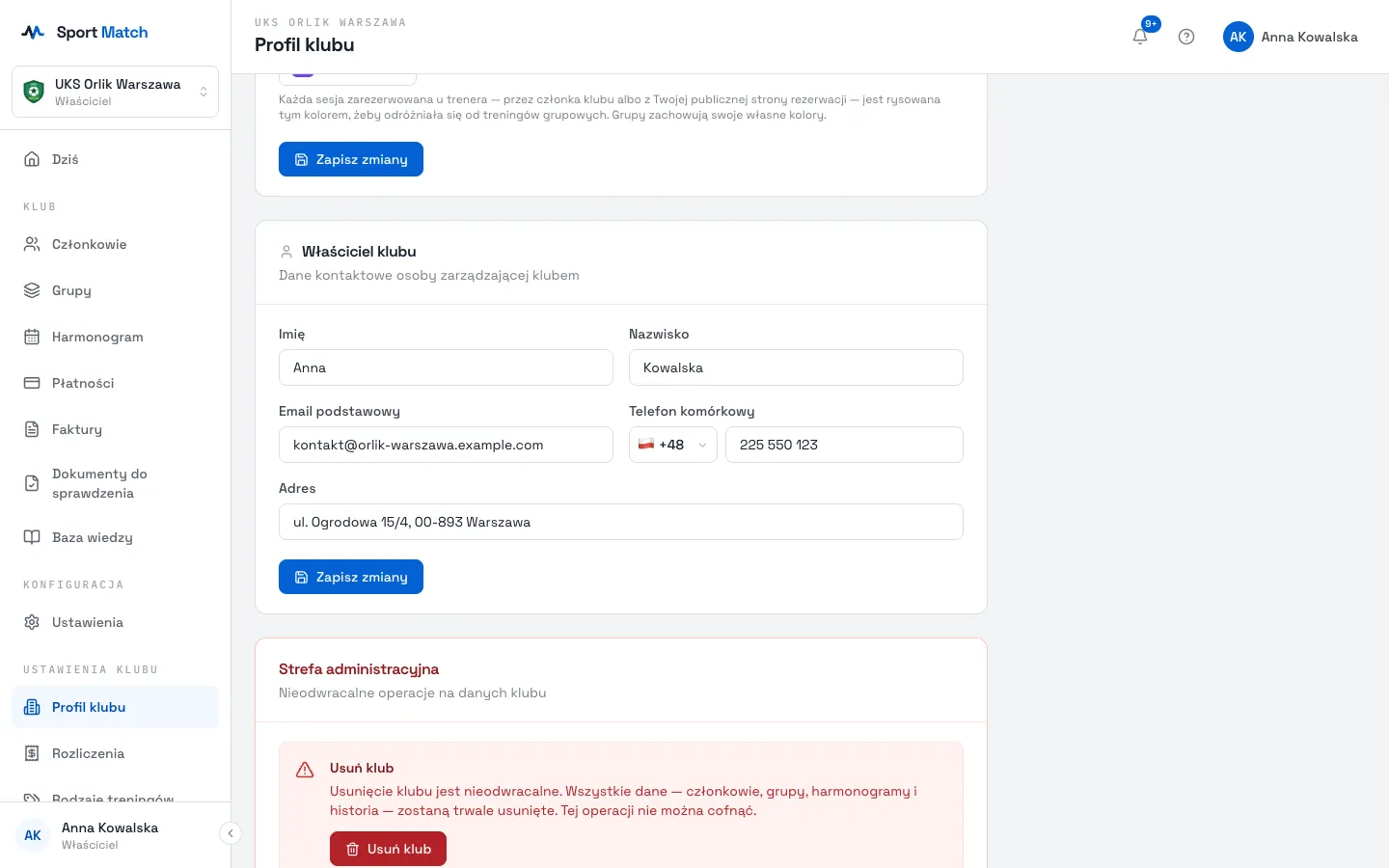Click the gear icon for Ustawienia
Image resolution: width=1389 pixels, height=868 pixels.
32,622
